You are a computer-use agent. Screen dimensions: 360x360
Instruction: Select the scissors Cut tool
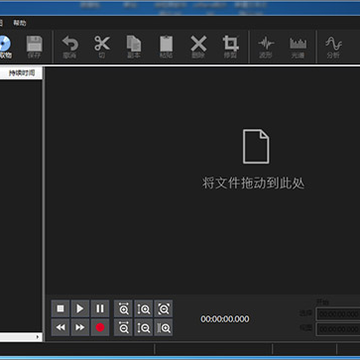pyautogui.click(x=102, y=43)
